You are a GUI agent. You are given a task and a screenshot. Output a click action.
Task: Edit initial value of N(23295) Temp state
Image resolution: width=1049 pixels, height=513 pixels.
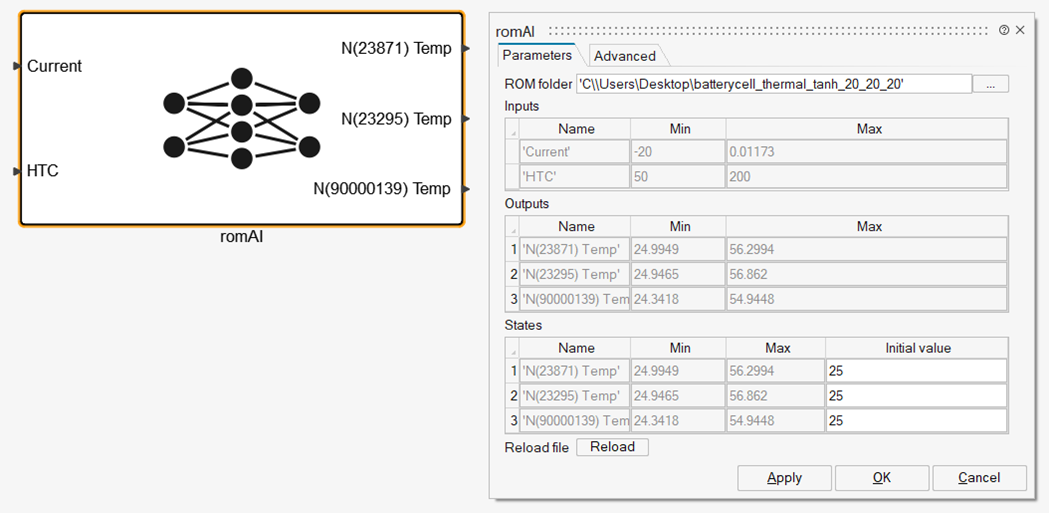916,396
